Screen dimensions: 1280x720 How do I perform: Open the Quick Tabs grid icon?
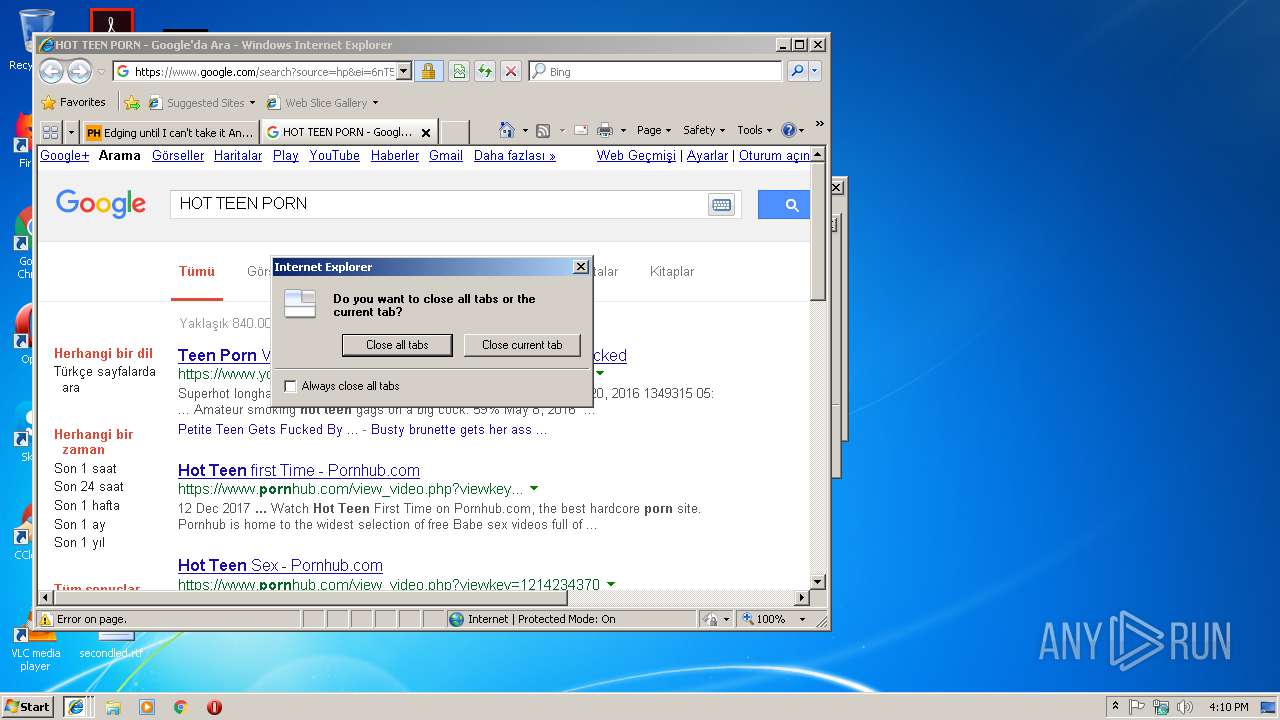50,131
